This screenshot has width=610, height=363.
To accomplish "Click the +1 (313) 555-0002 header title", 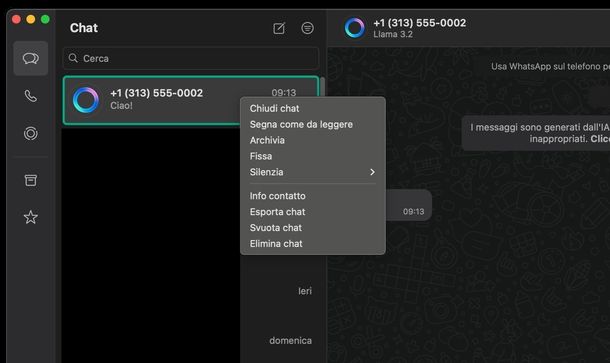I will [x=419, y=23].
